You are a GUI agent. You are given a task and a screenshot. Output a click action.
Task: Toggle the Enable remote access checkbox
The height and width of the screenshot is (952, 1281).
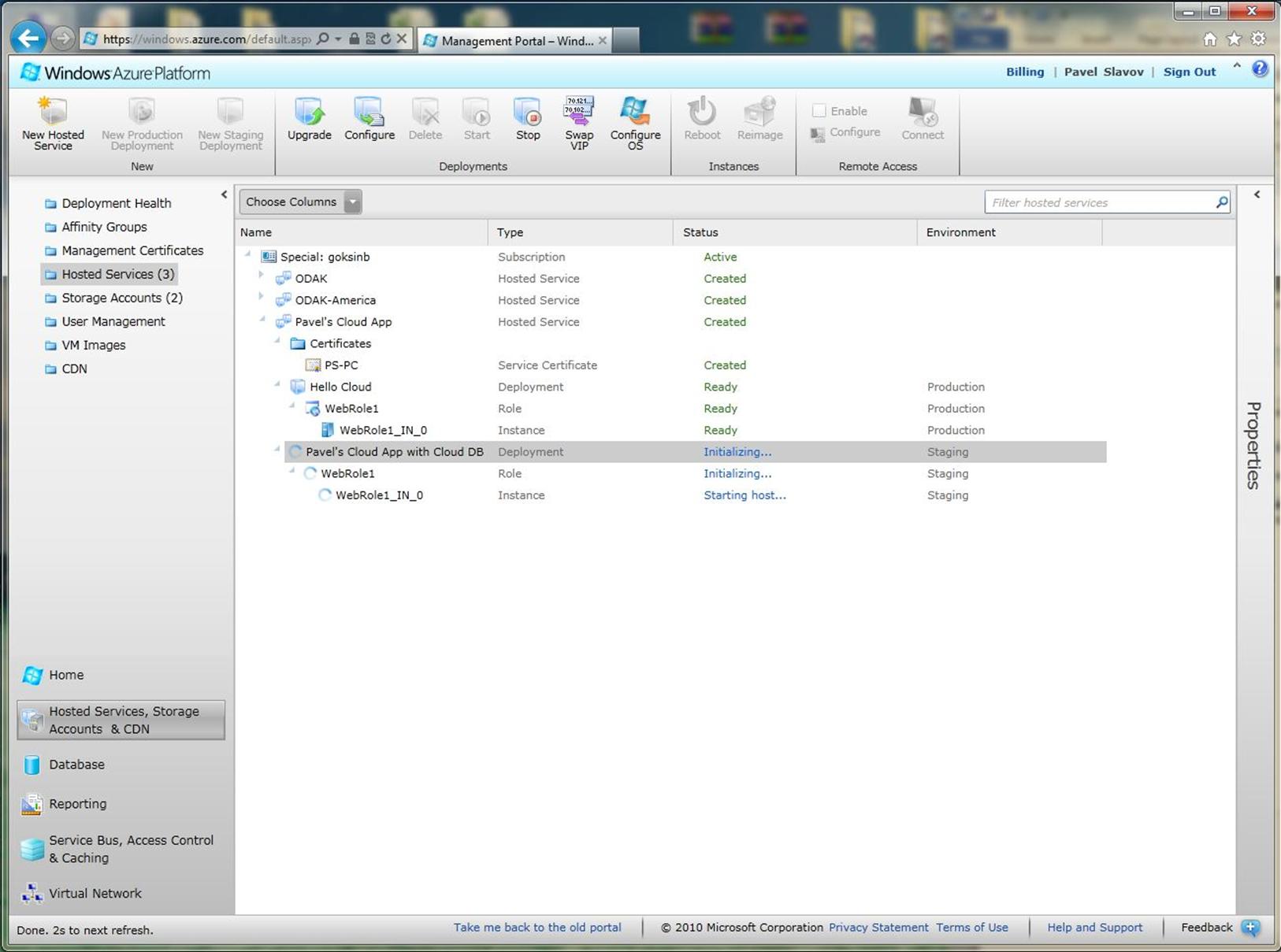point(819,111)
